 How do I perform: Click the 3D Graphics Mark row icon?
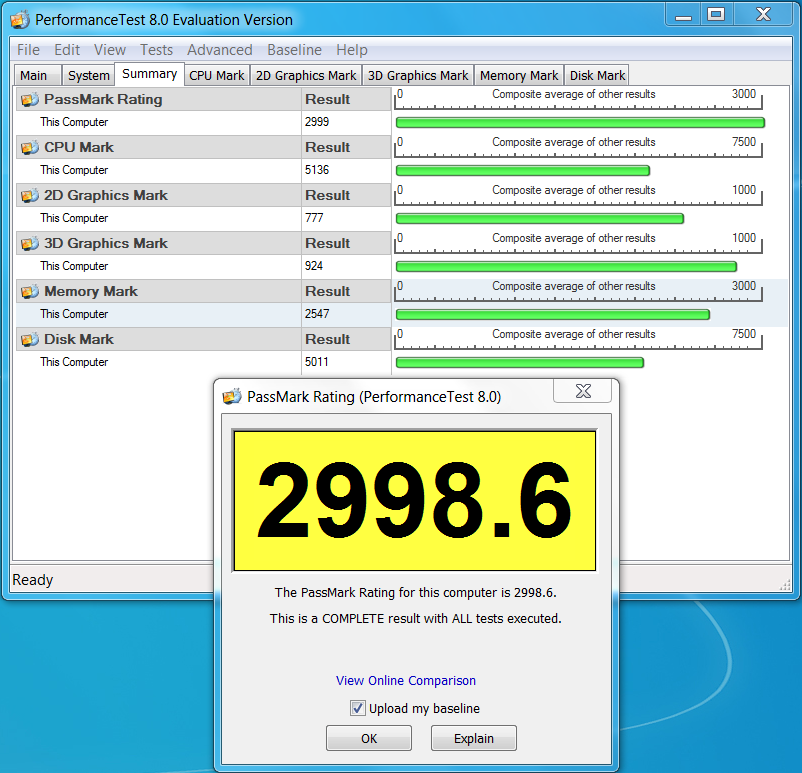pyautogui.click(x=30, y=244)
